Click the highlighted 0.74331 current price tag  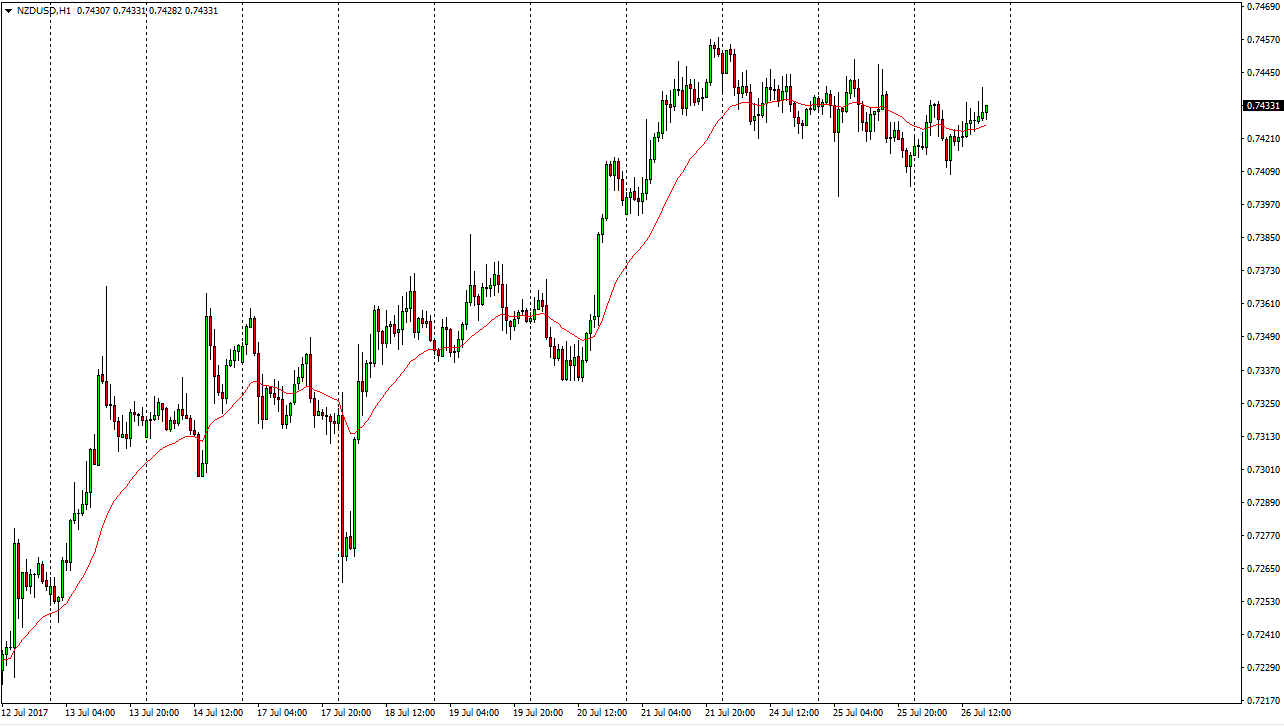(1262, 105)
